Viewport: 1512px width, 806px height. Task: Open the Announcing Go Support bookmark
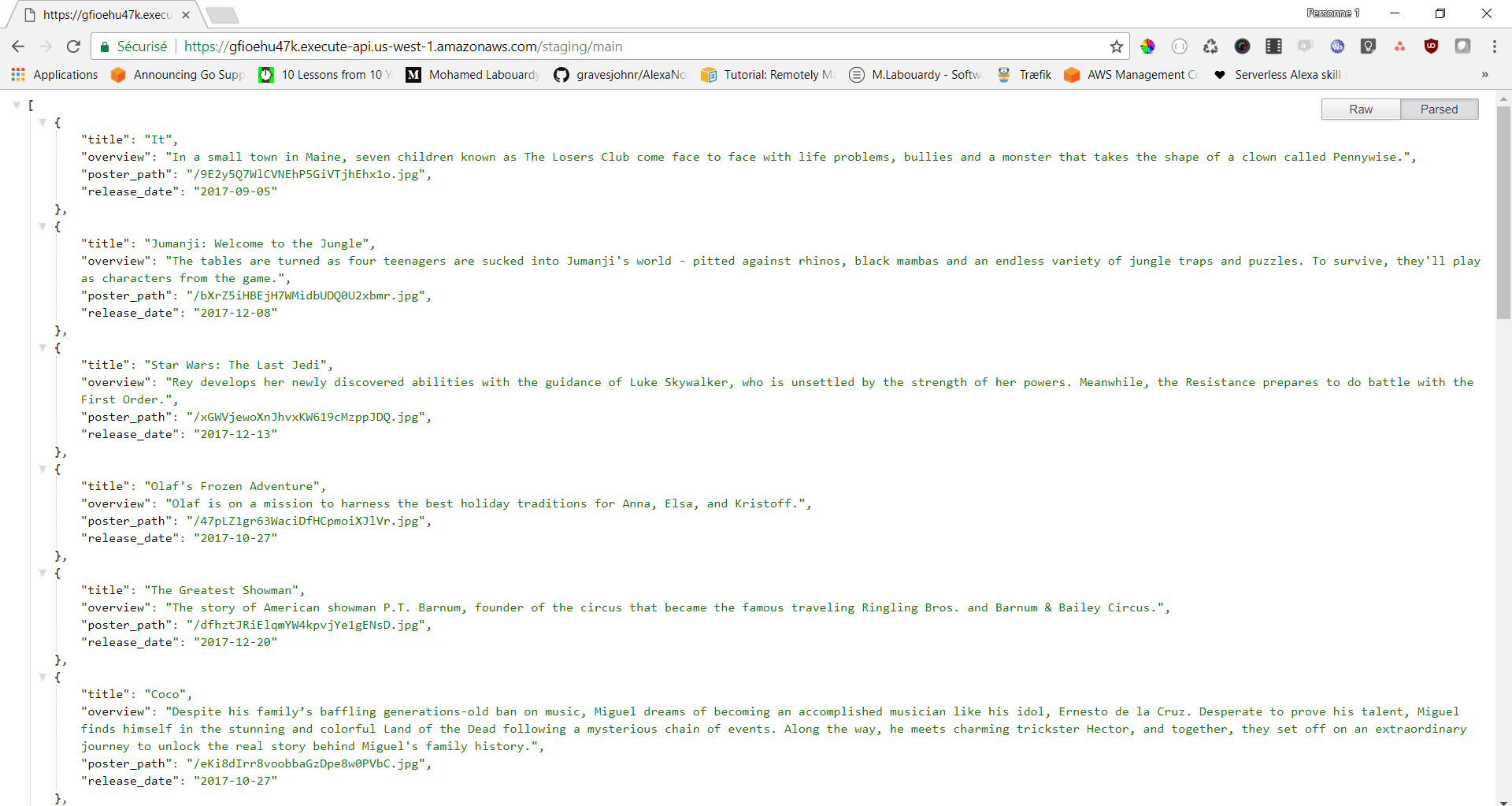point(178,75)
